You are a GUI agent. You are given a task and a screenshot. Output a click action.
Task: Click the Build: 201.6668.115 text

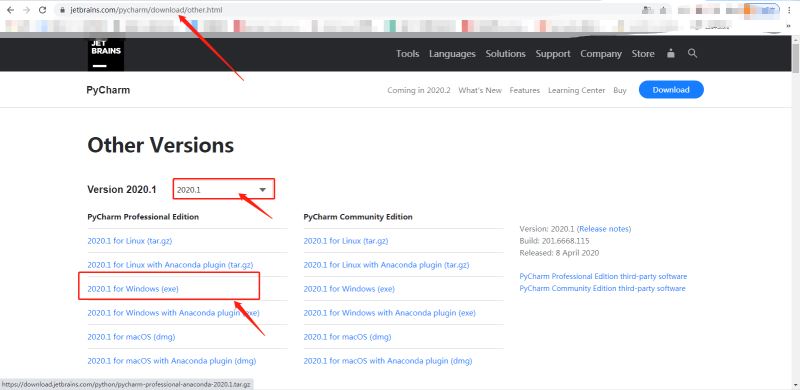point(554,240)
